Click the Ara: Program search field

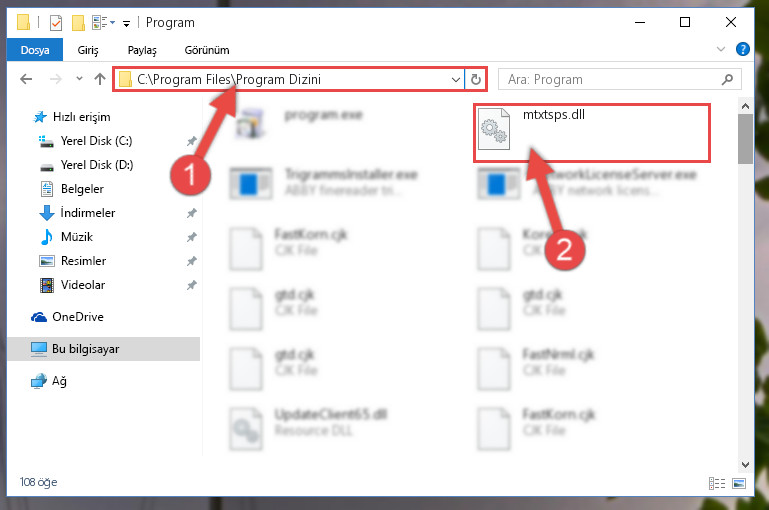pyautogui.click(x=611, y=79)
